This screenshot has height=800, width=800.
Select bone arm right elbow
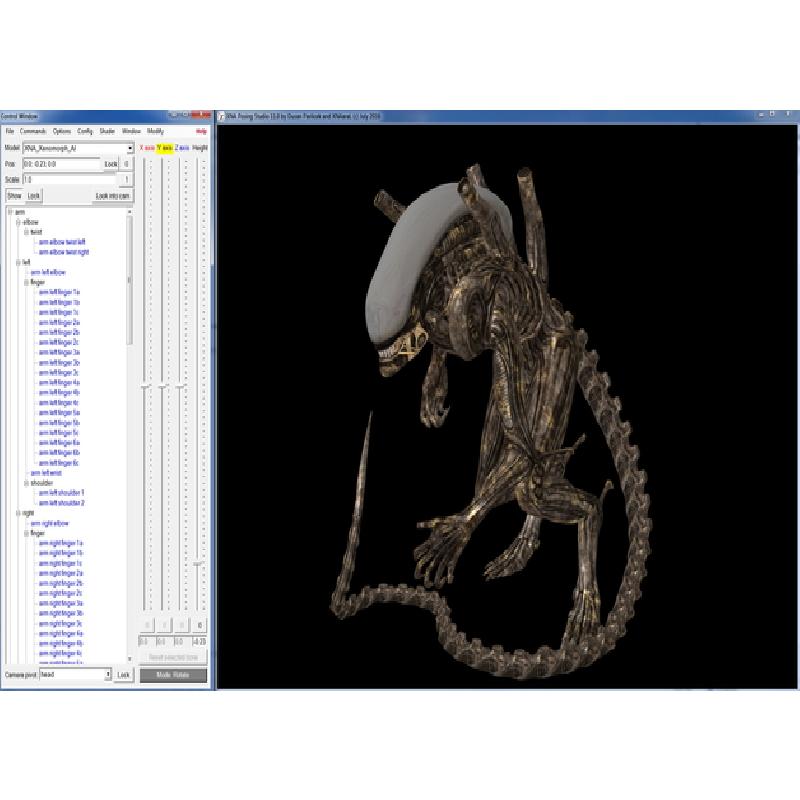(49, 523)
